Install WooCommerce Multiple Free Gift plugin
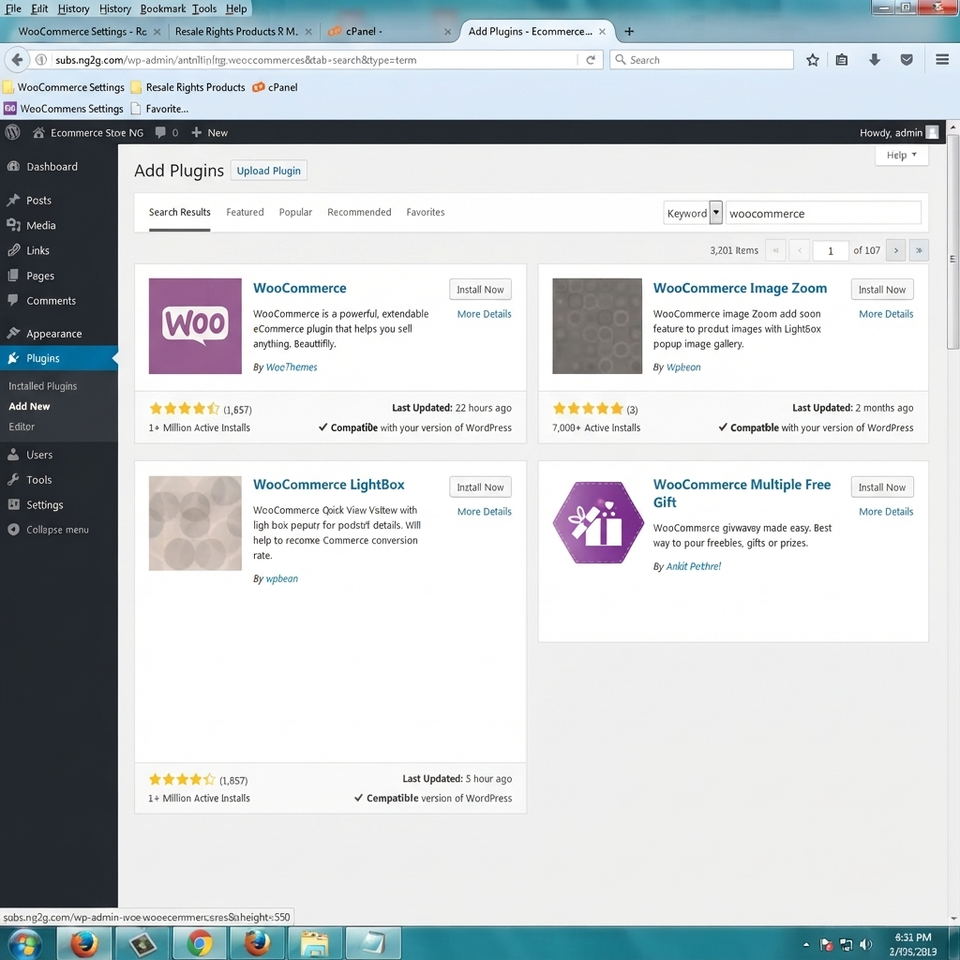Viewport: 960px width, 960px height. (x=882, y=487)
